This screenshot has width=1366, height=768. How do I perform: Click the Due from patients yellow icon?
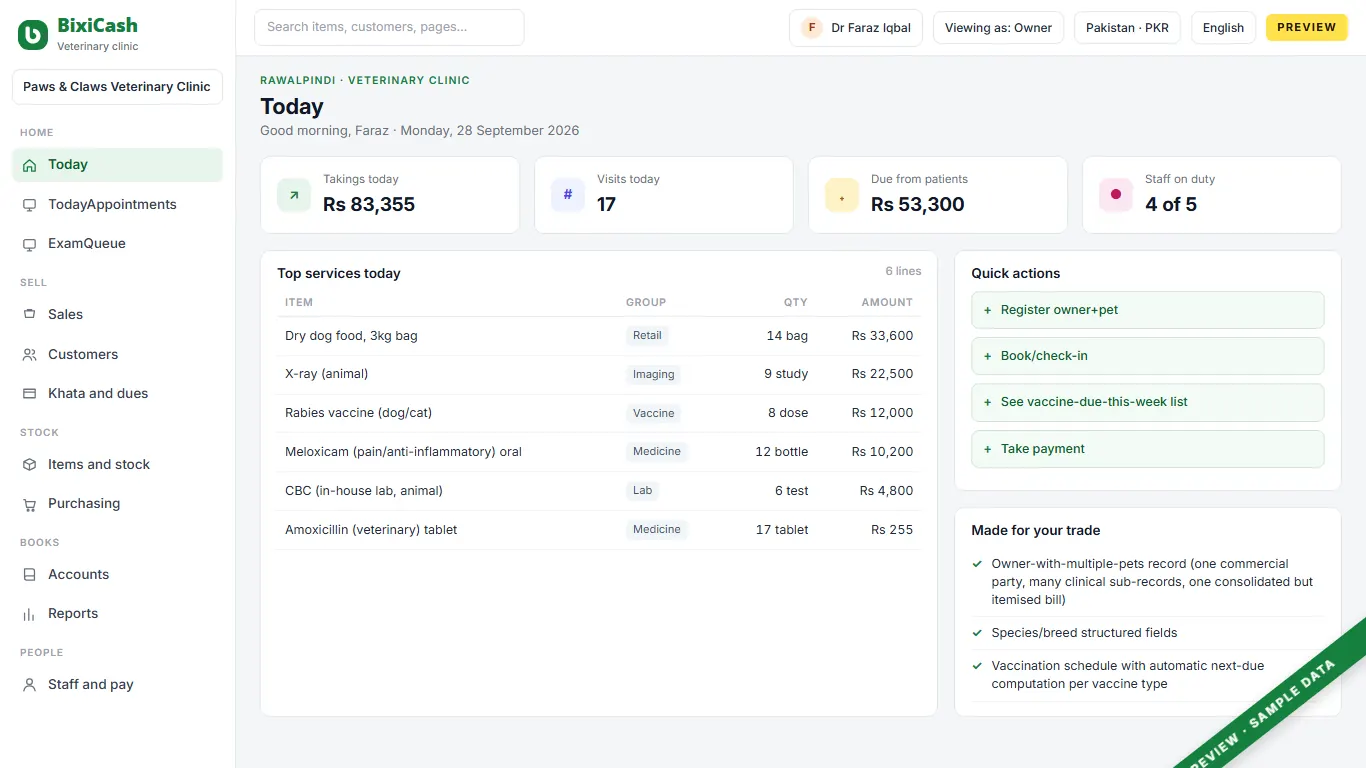coord(842,195)
